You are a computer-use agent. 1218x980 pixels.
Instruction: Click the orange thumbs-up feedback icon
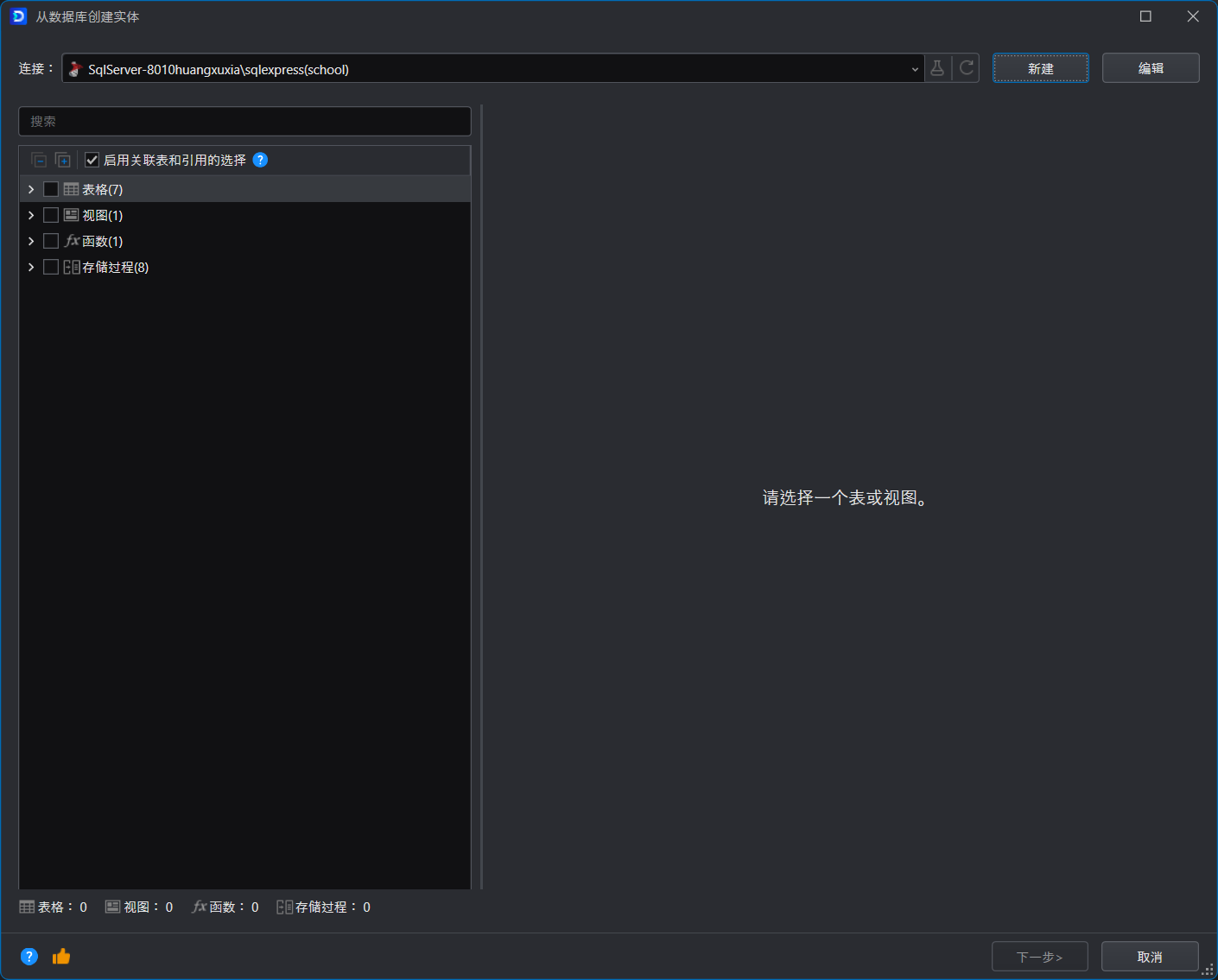[x=61, y=956]
